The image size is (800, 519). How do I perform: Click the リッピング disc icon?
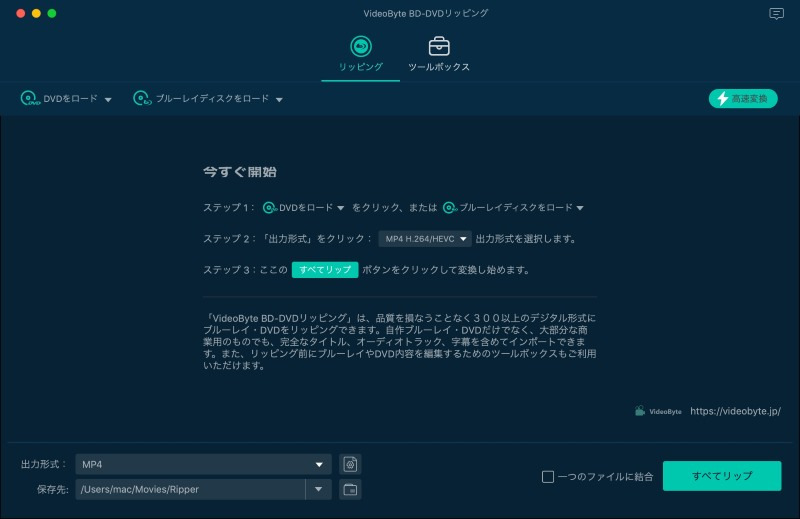[x=360, y=46]
